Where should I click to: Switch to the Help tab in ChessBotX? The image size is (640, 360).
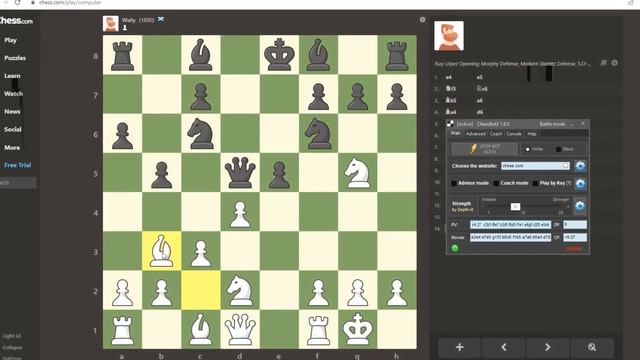[531, 133]
